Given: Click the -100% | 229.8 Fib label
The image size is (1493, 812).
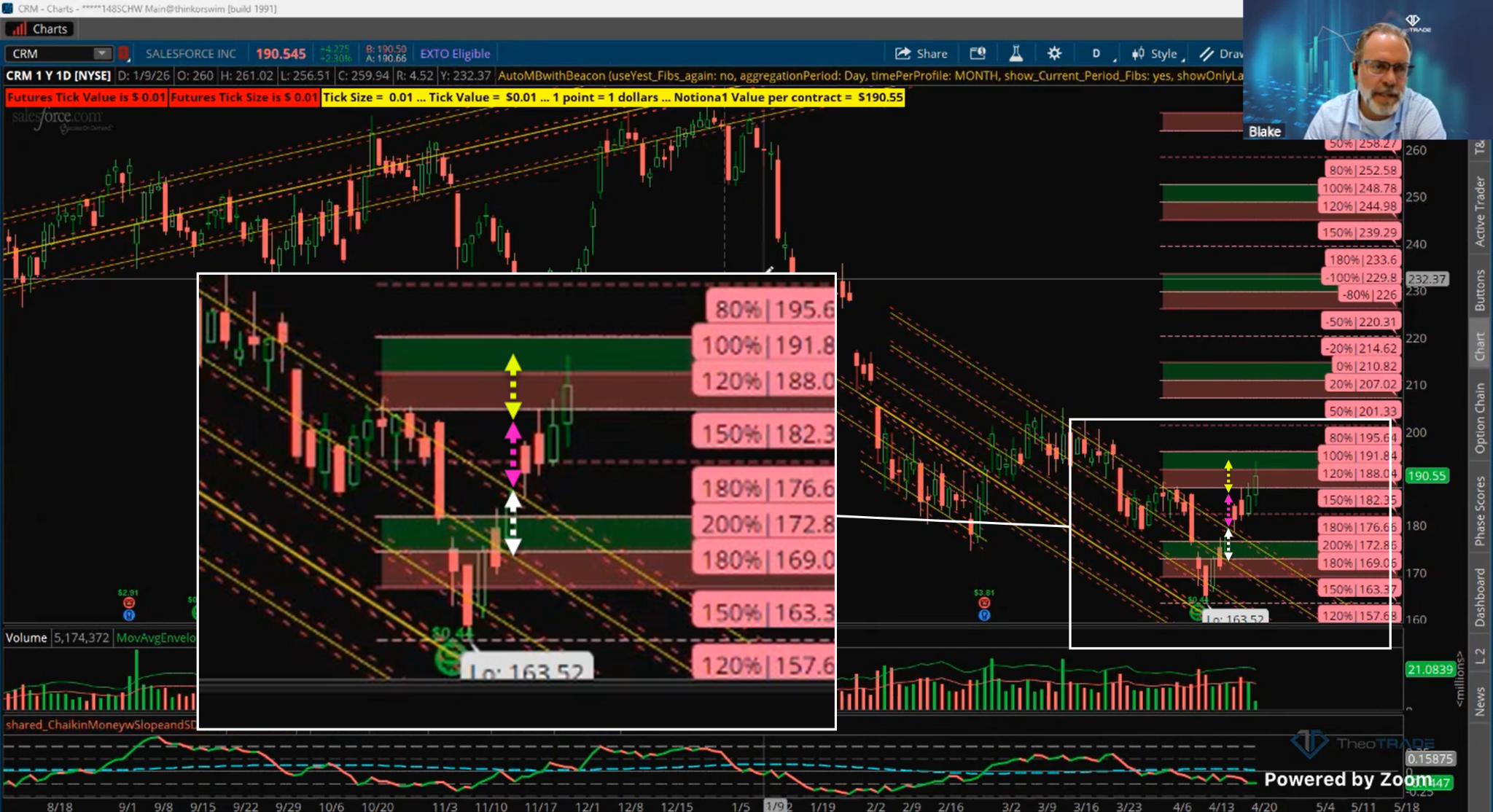Looking at the screenshot, I should click(1360, 278).
